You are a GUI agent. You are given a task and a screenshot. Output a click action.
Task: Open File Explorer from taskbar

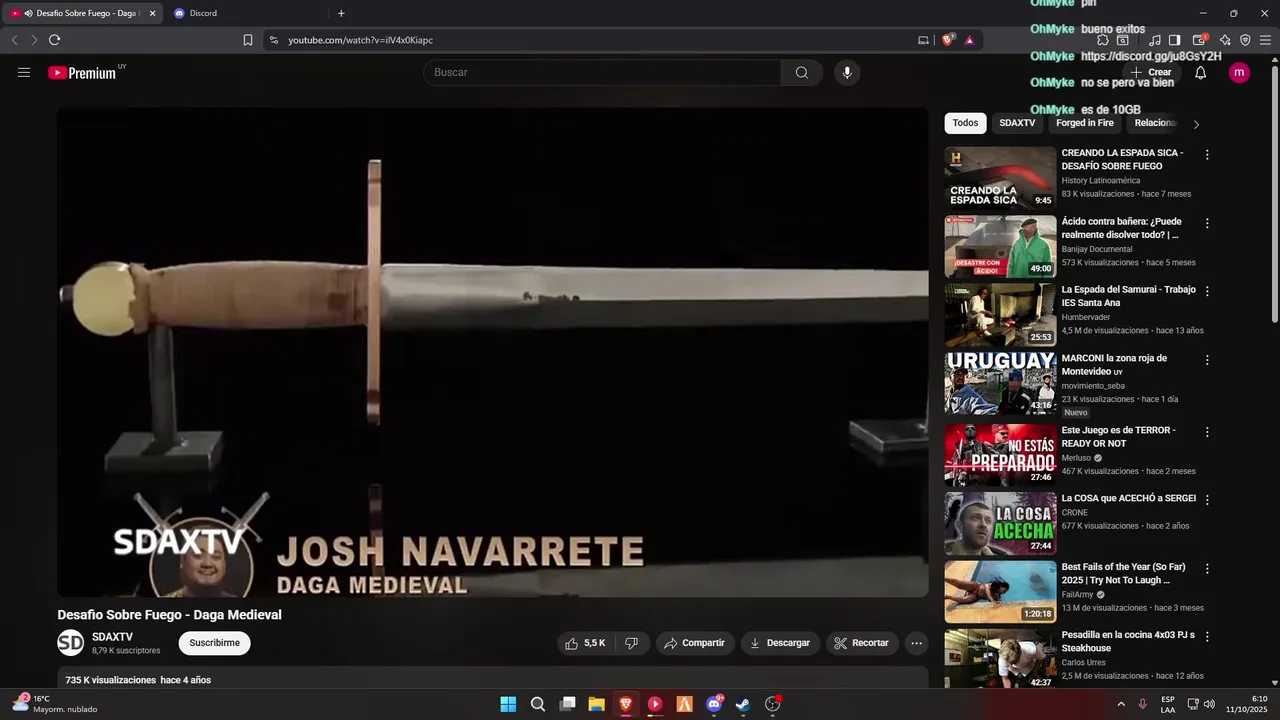tap(596, 704)
